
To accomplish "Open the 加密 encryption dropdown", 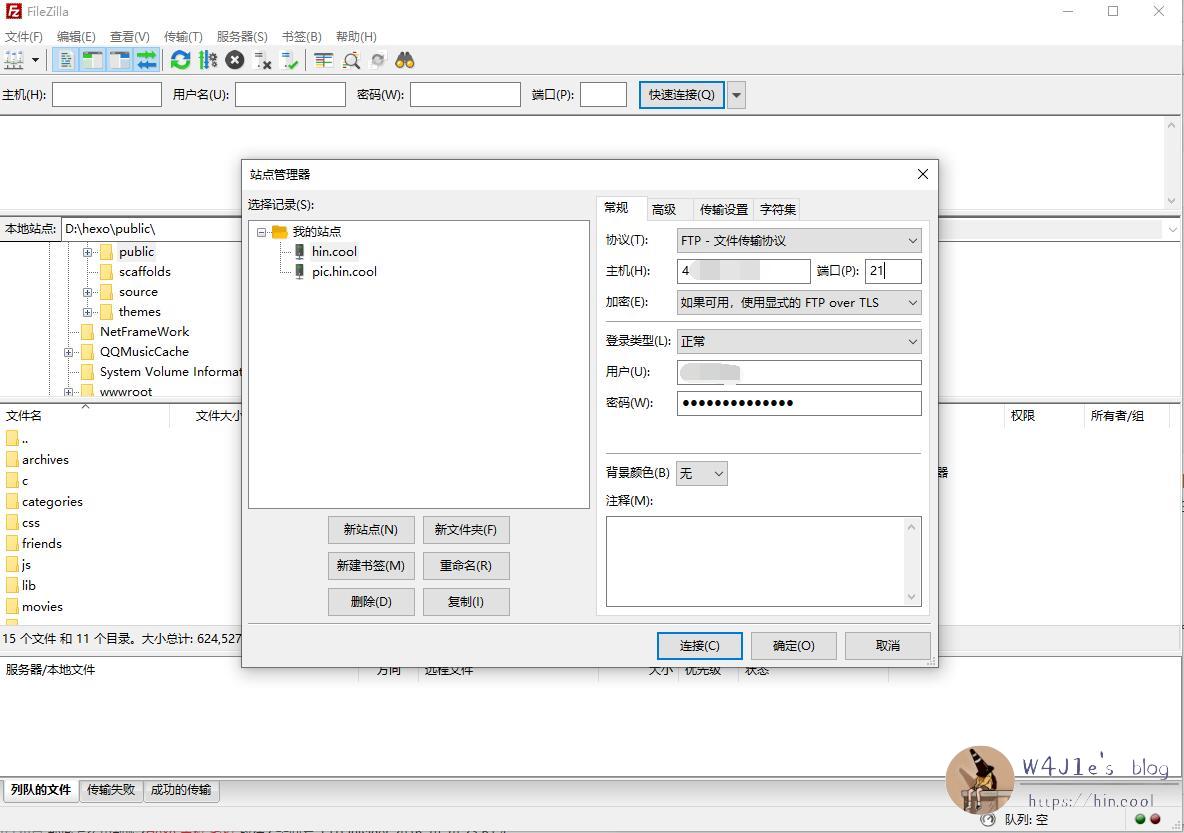I will pos(798,302).
